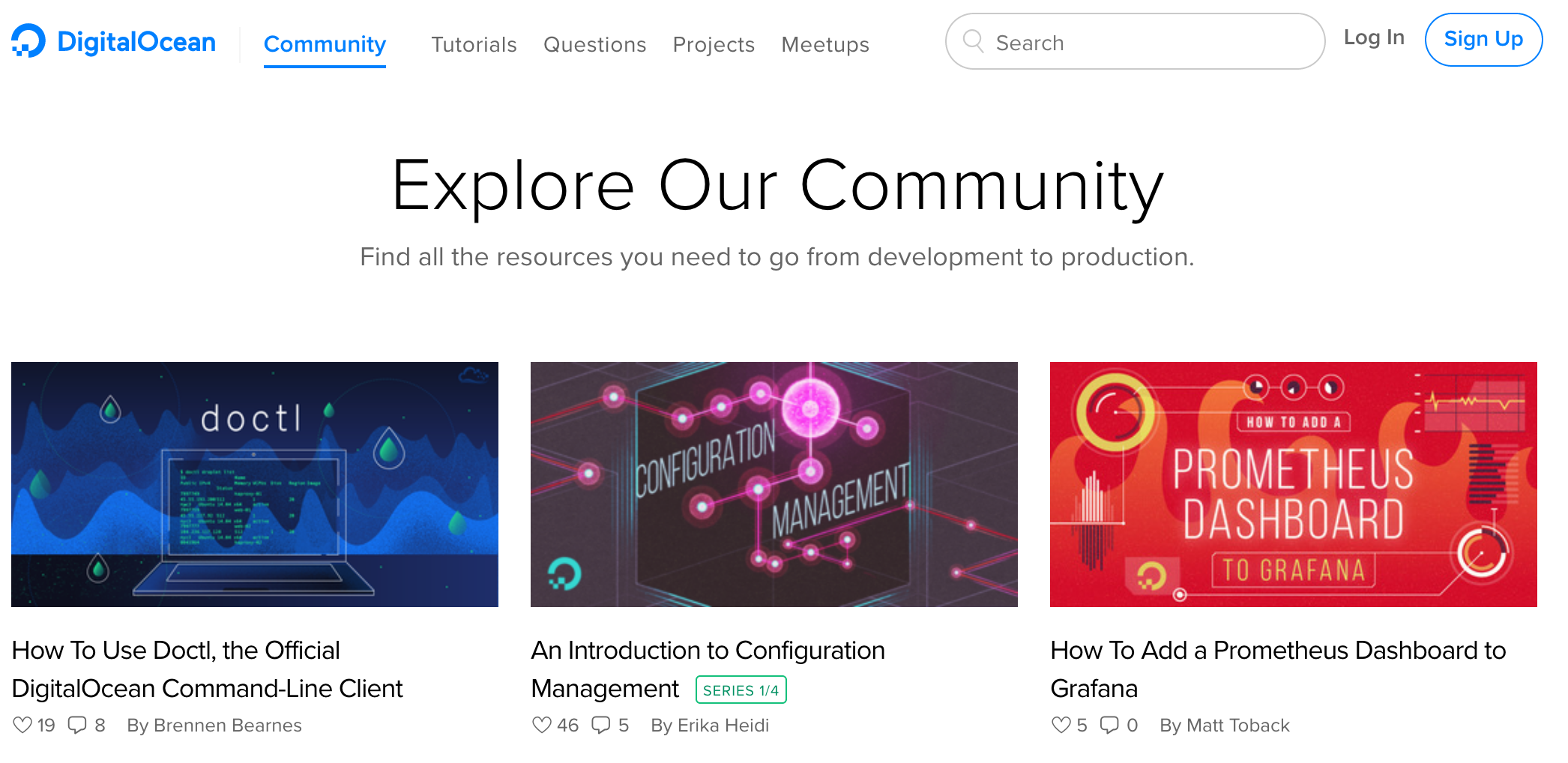Navigate to Meetups
The height and width of the screenshot is (763, 1568).
[x=825, y=45]
